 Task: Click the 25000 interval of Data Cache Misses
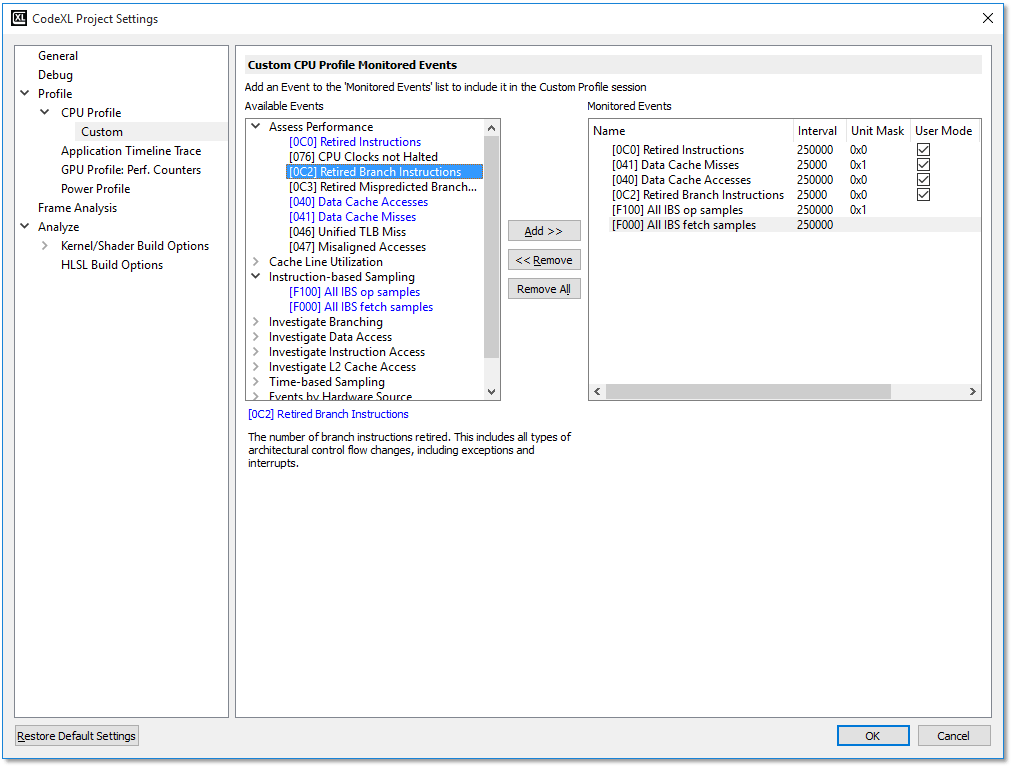(x=811, y=165)
